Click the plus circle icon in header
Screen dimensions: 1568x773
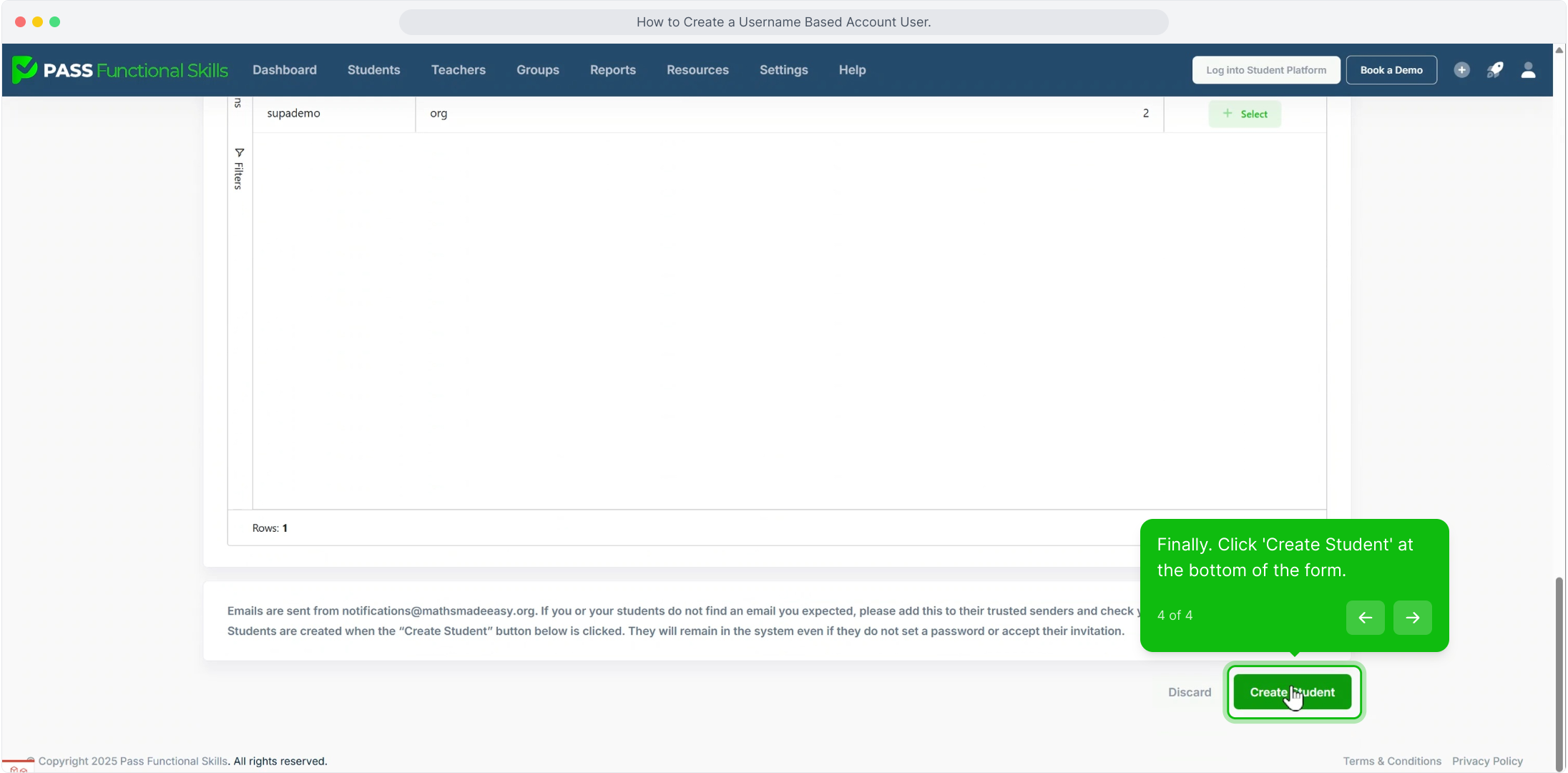pos(1461,70)
